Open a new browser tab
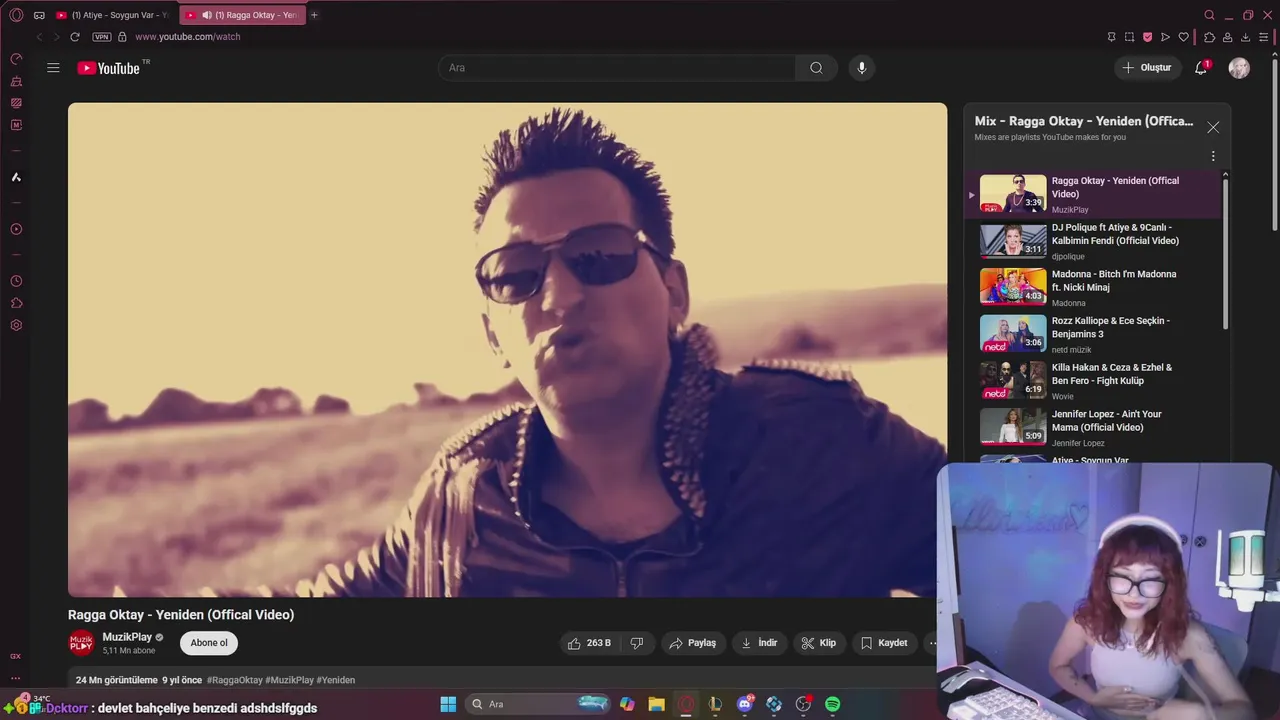 pyautogui.click(x=314, y=15)
